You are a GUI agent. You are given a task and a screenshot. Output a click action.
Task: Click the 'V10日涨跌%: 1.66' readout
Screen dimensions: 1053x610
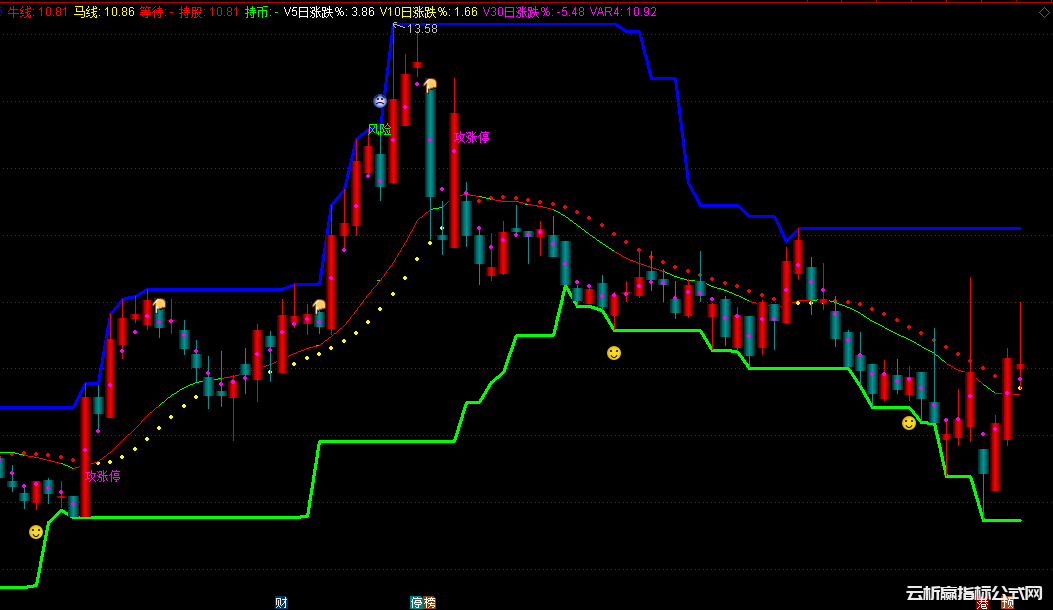coord(428,12)
